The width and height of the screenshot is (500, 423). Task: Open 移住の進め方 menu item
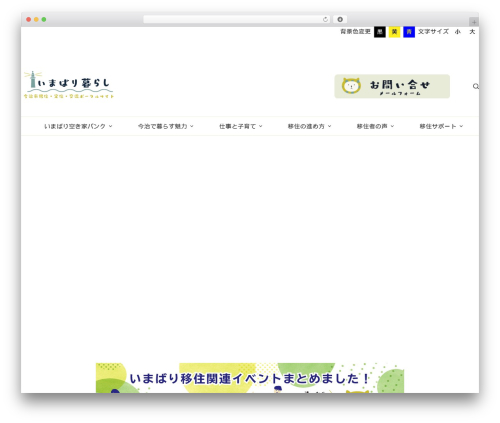pos(306,126)
